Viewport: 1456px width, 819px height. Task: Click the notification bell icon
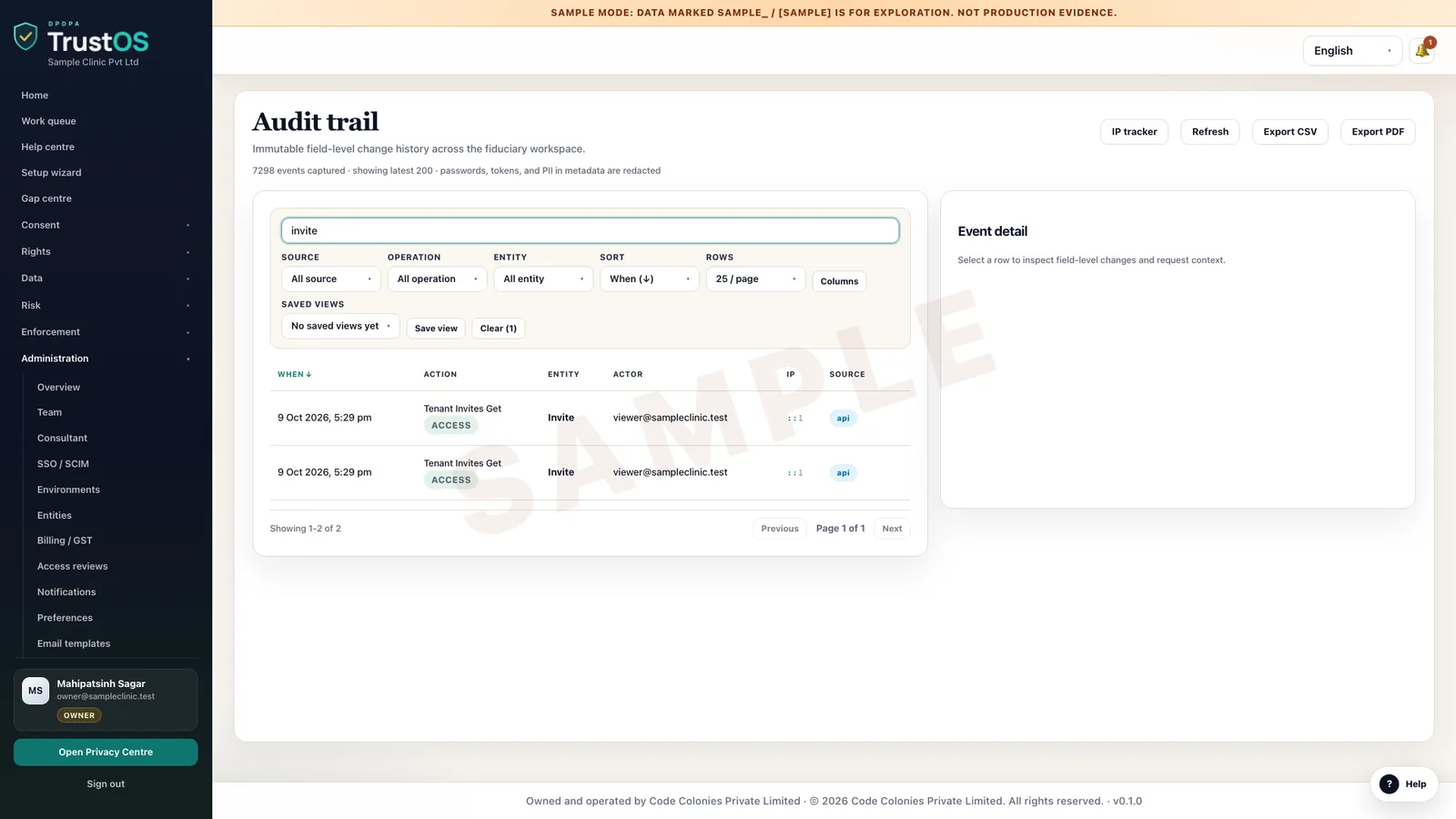pos(1421,51)
